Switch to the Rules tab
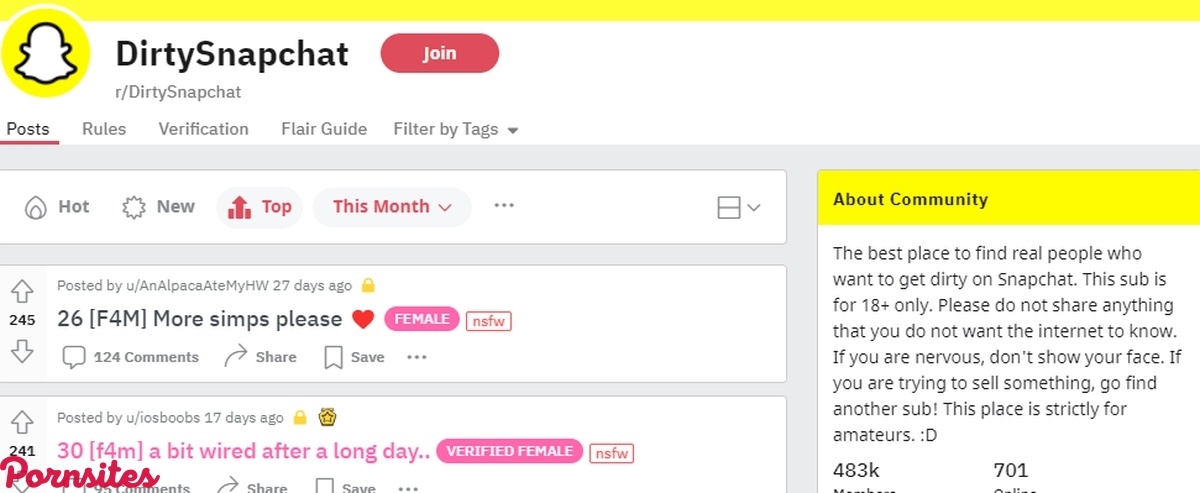Image resolution: width=1200 pixels, height=493 pixels. pos(104,129)
